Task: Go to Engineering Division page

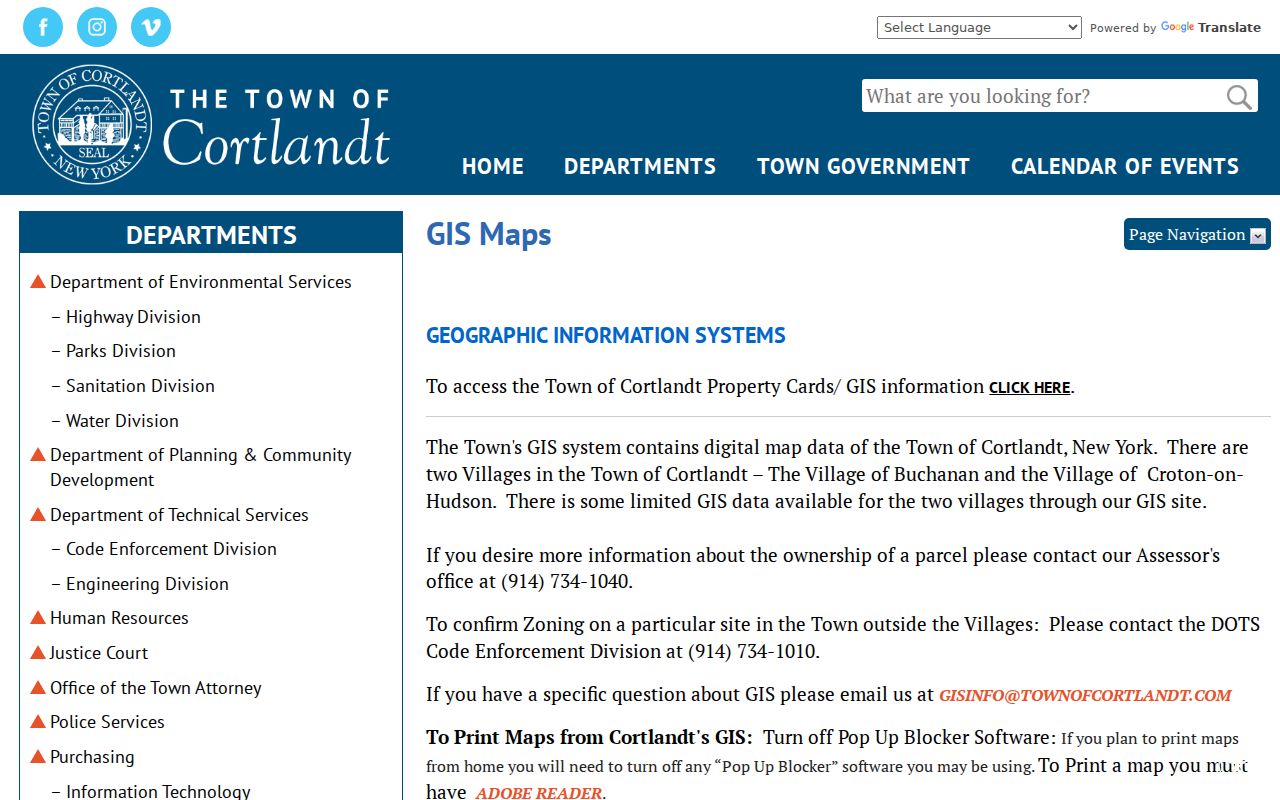Action: (147, 584)
